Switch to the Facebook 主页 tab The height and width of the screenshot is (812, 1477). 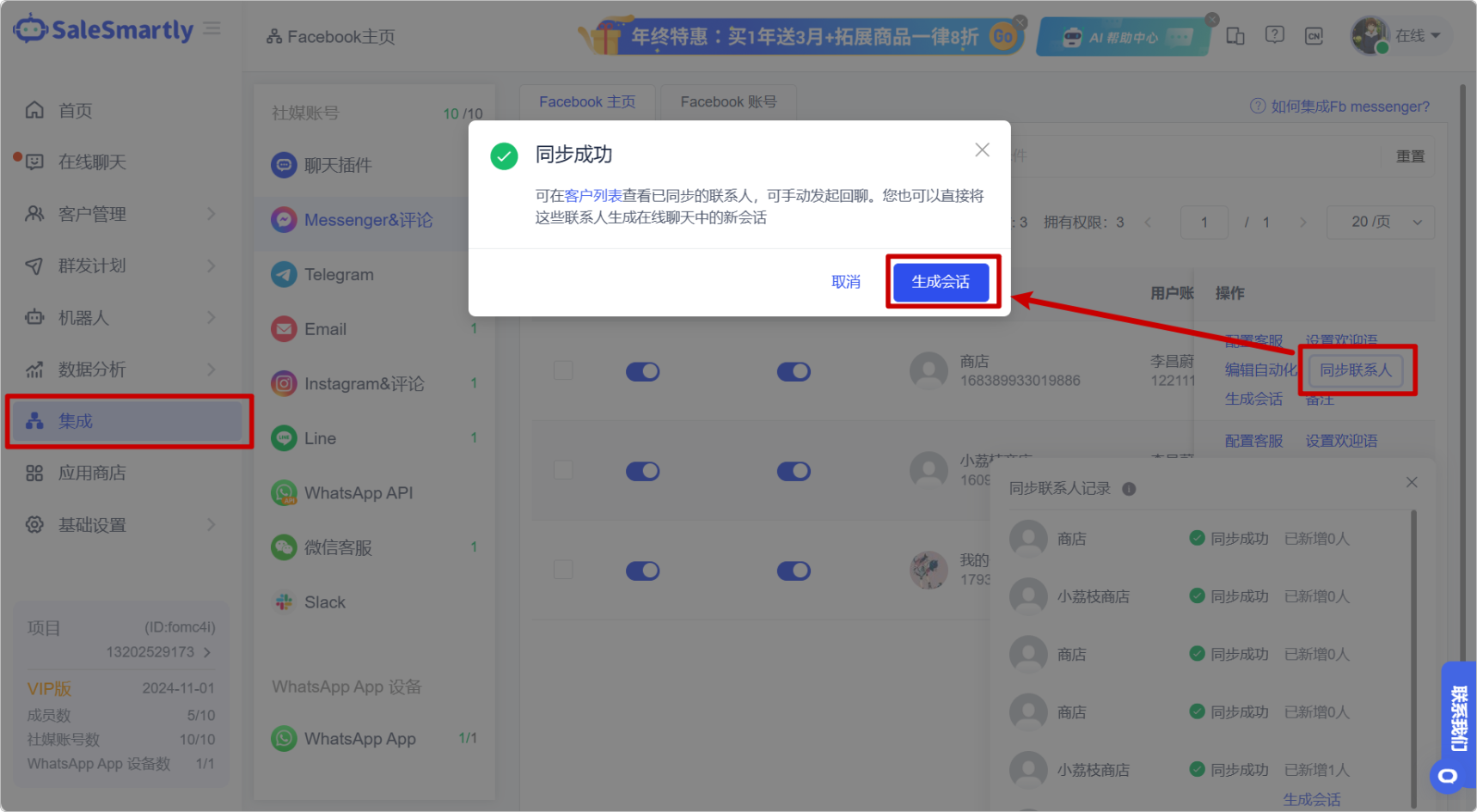(x=587, y=102)
